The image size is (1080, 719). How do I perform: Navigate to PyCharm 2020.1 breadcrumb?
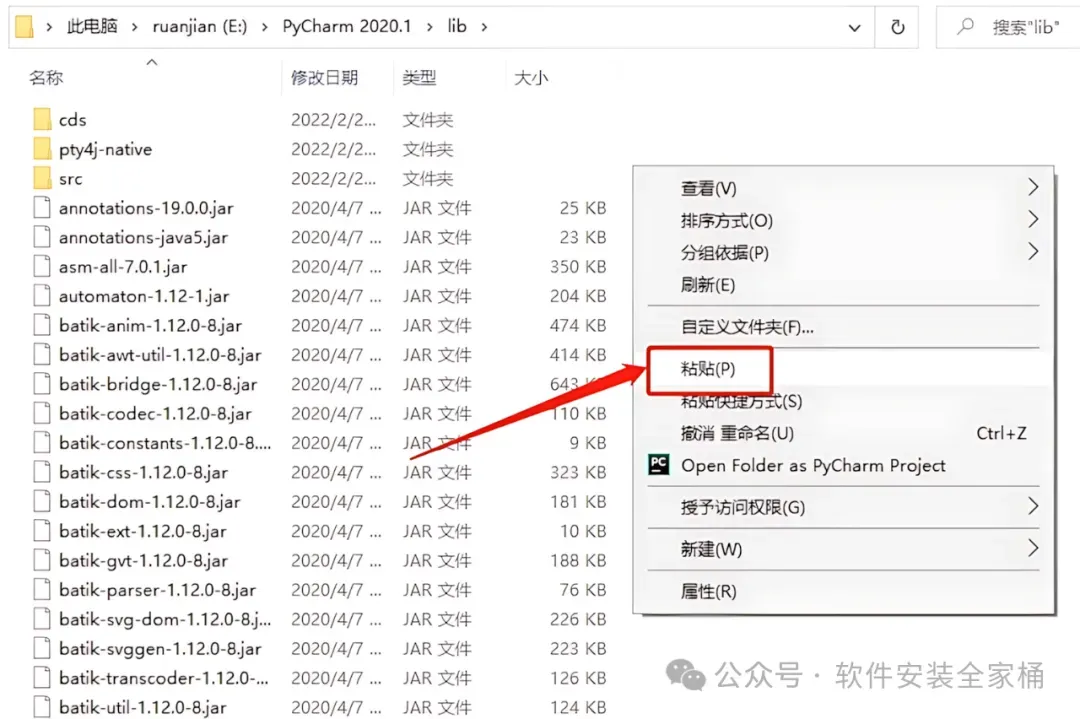346,27
